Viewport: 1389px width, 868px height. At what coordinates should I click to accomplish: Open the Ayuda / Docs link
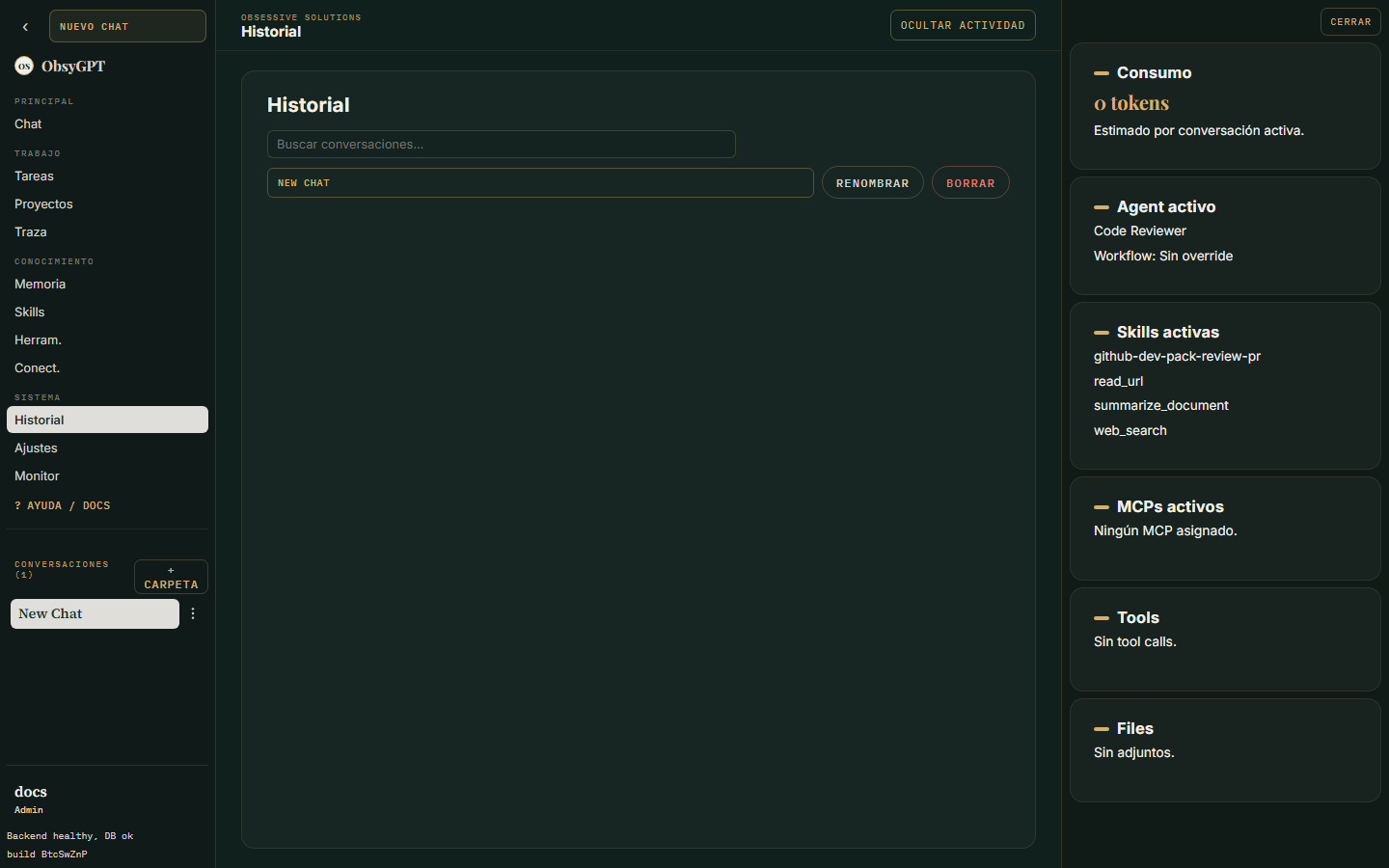point(63,505)
